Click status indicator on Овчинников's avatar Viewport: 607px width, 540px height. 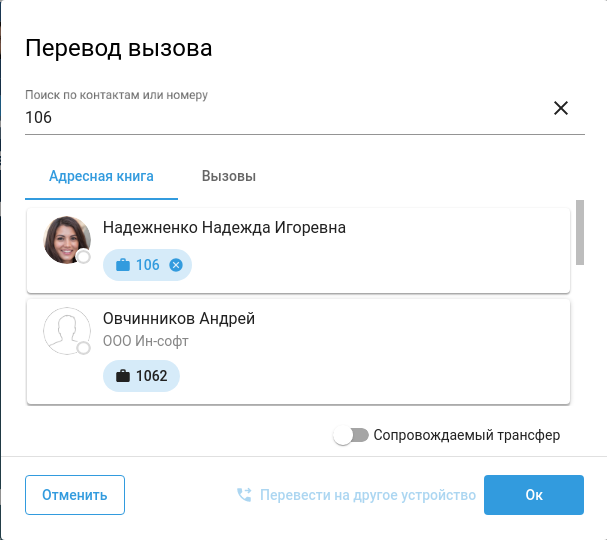point(84,348)
